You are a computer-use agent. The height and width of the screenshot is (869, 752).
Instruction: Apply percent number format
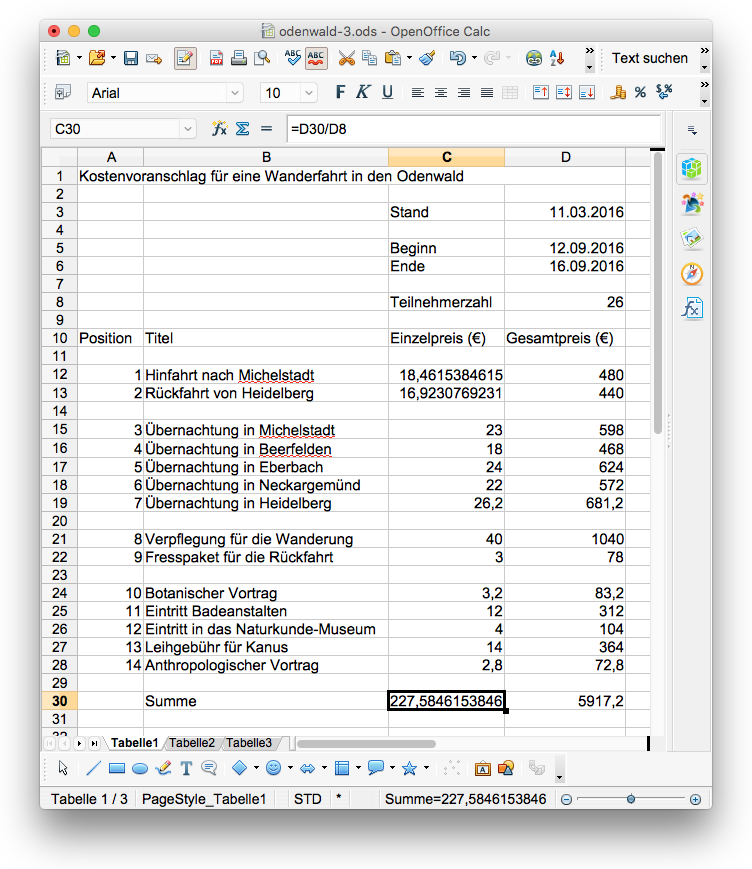(641, 93)
